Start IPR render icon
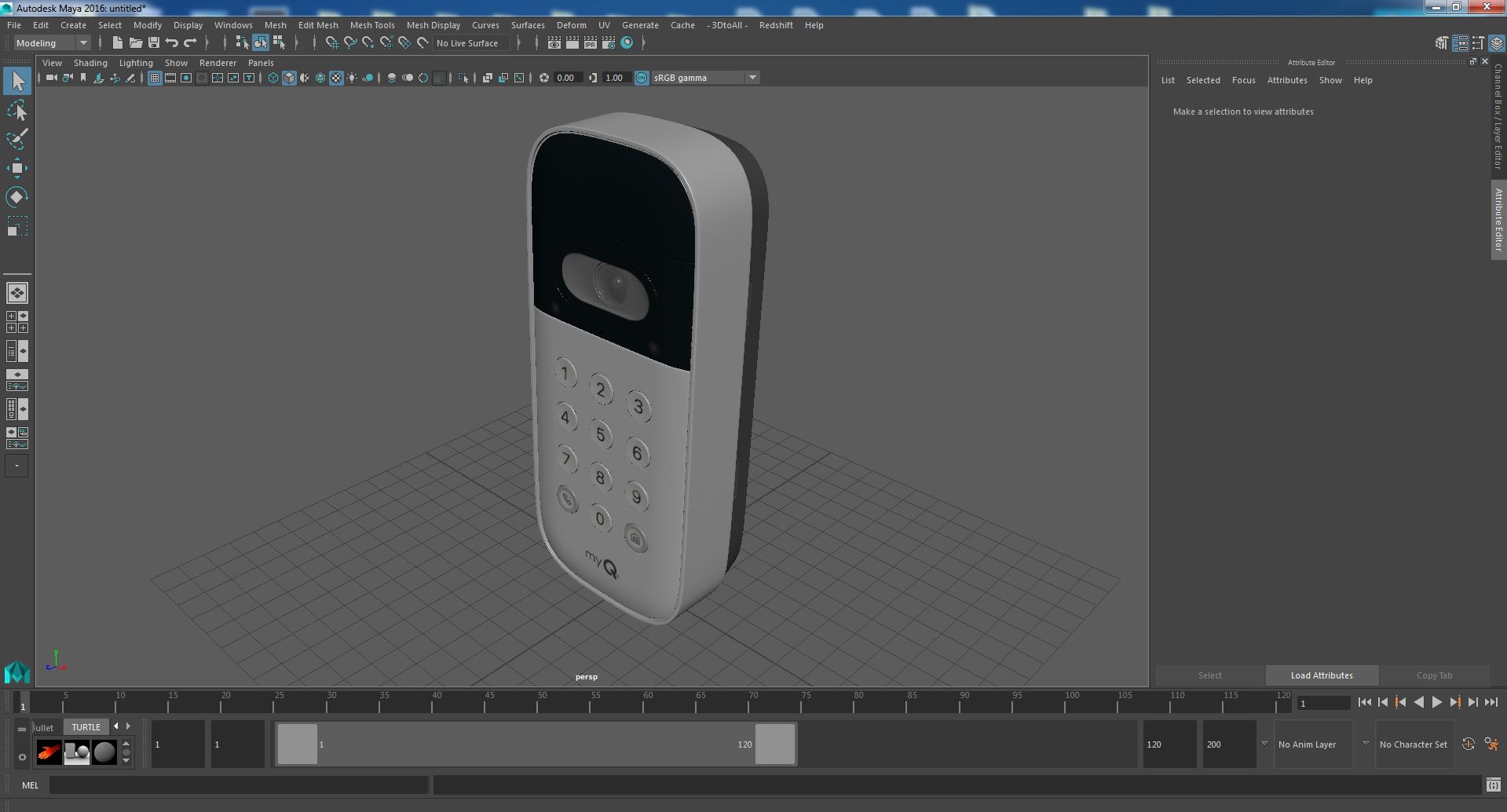1507x812 pixels. 591,43
